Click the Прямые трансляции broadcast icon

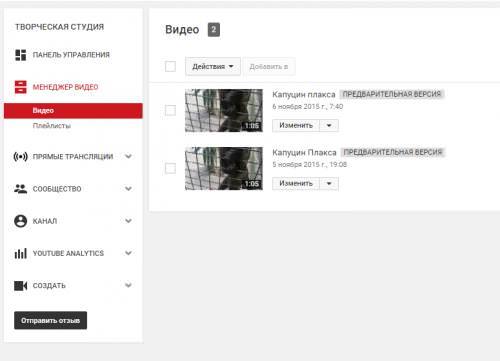tap(20, 156)
